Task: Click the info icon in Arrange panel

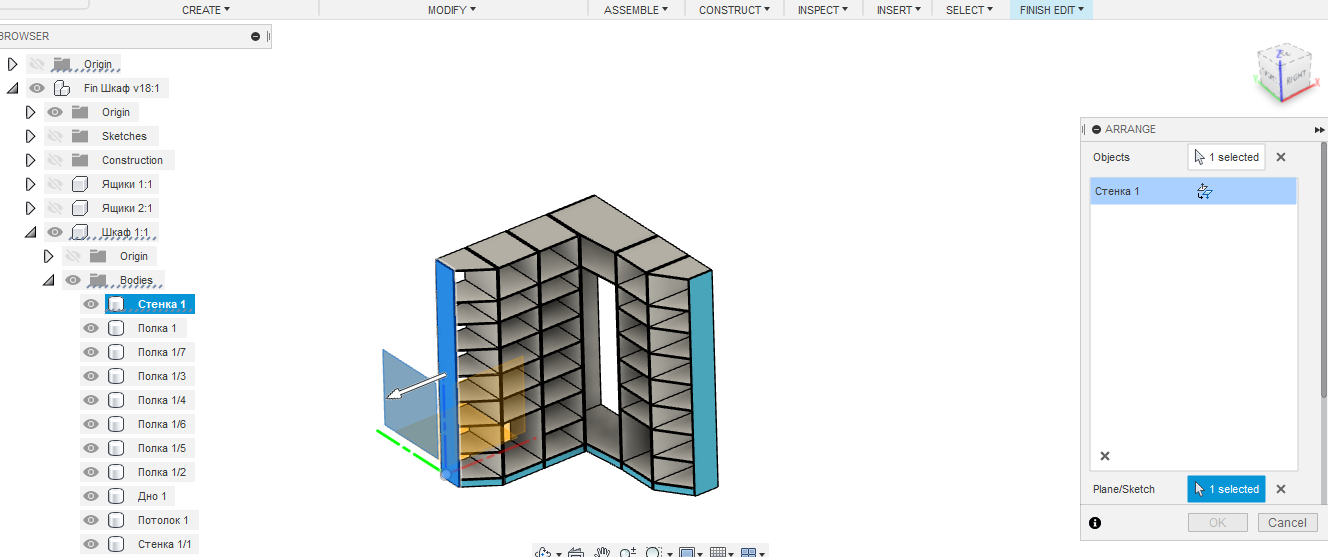Action: click(x=1095, y=522)
